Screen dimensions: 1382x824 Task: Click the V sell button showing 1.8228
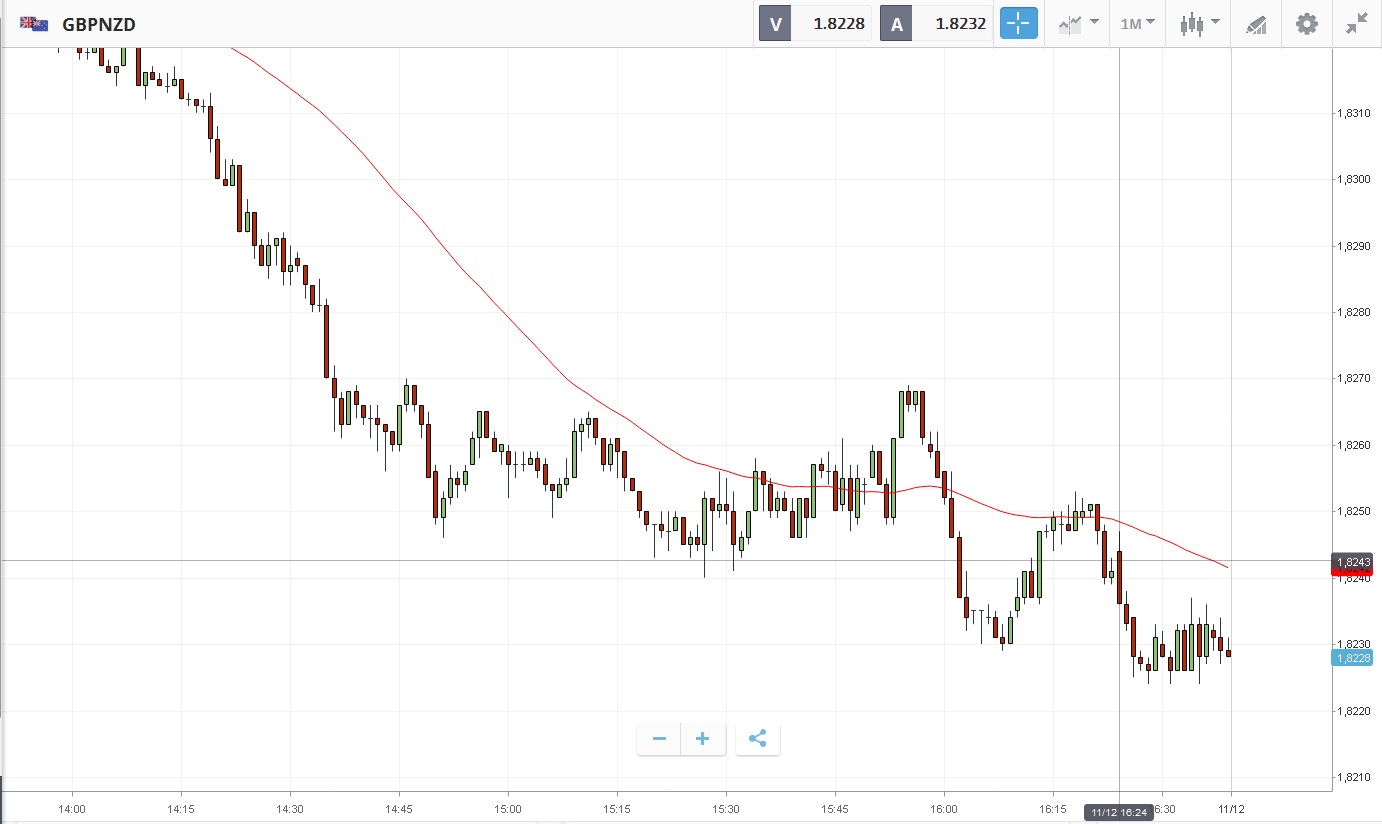click(815, 24)
